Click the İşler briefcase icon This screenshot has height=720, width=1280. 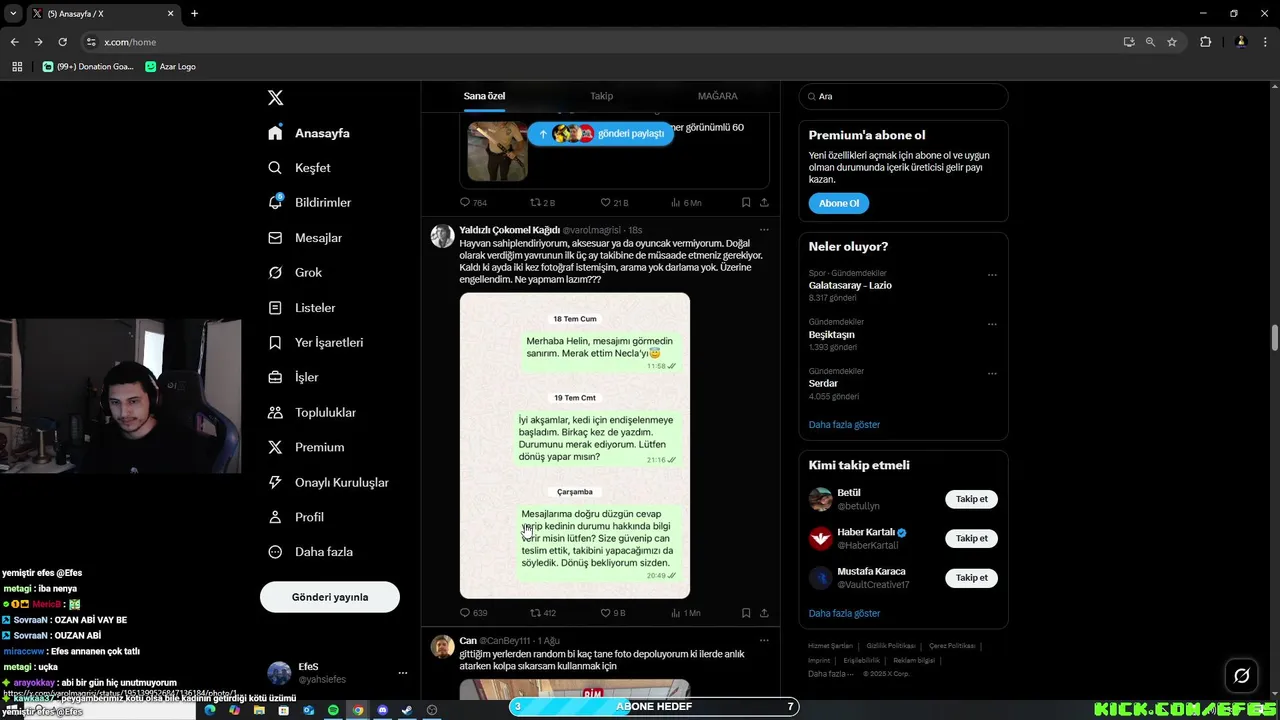point(276,378)
